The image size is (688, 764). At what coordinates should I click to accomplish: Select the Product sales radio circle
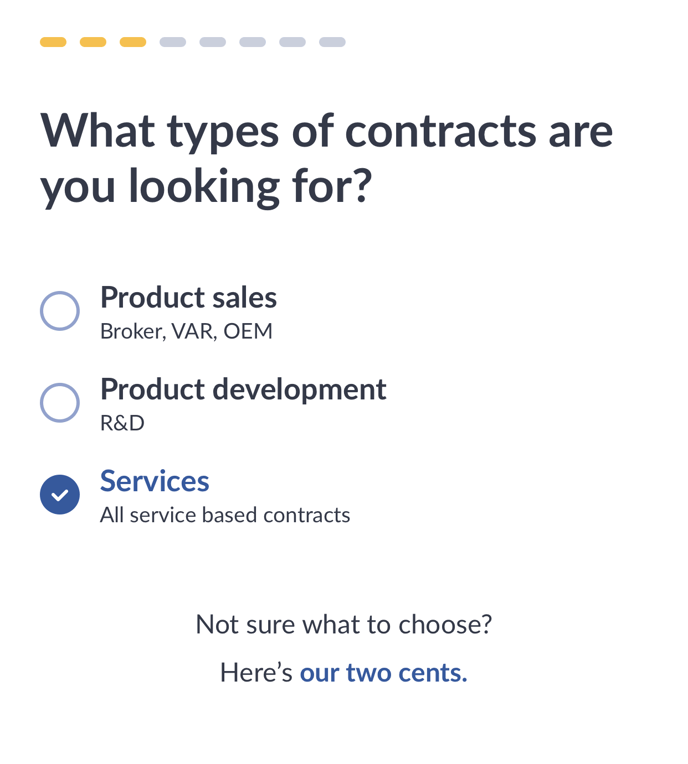pos(60,311)
